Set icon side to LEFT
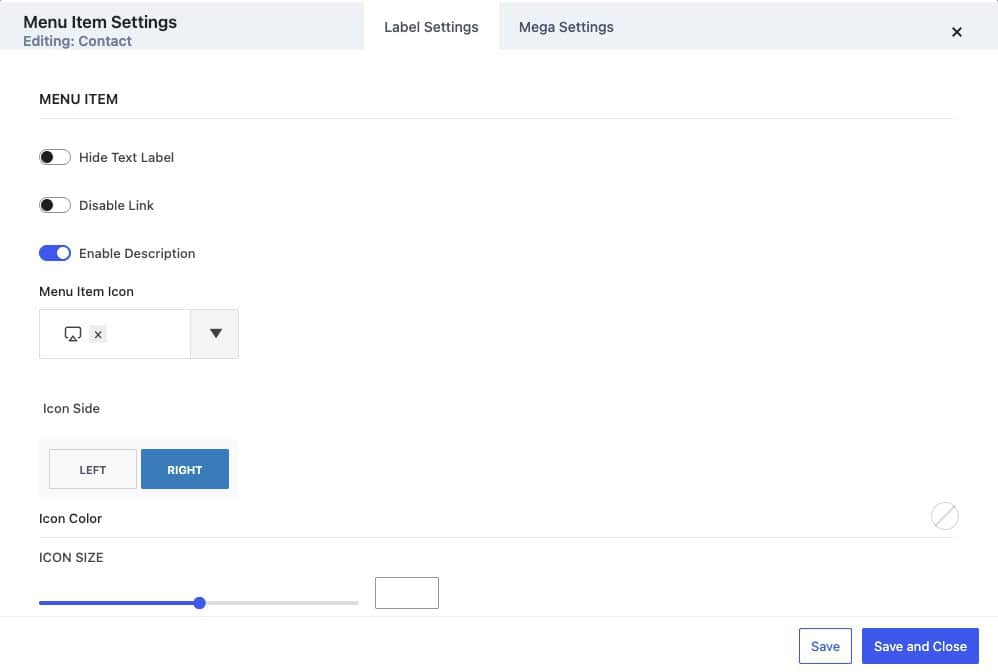 click(x=92, y=468)
